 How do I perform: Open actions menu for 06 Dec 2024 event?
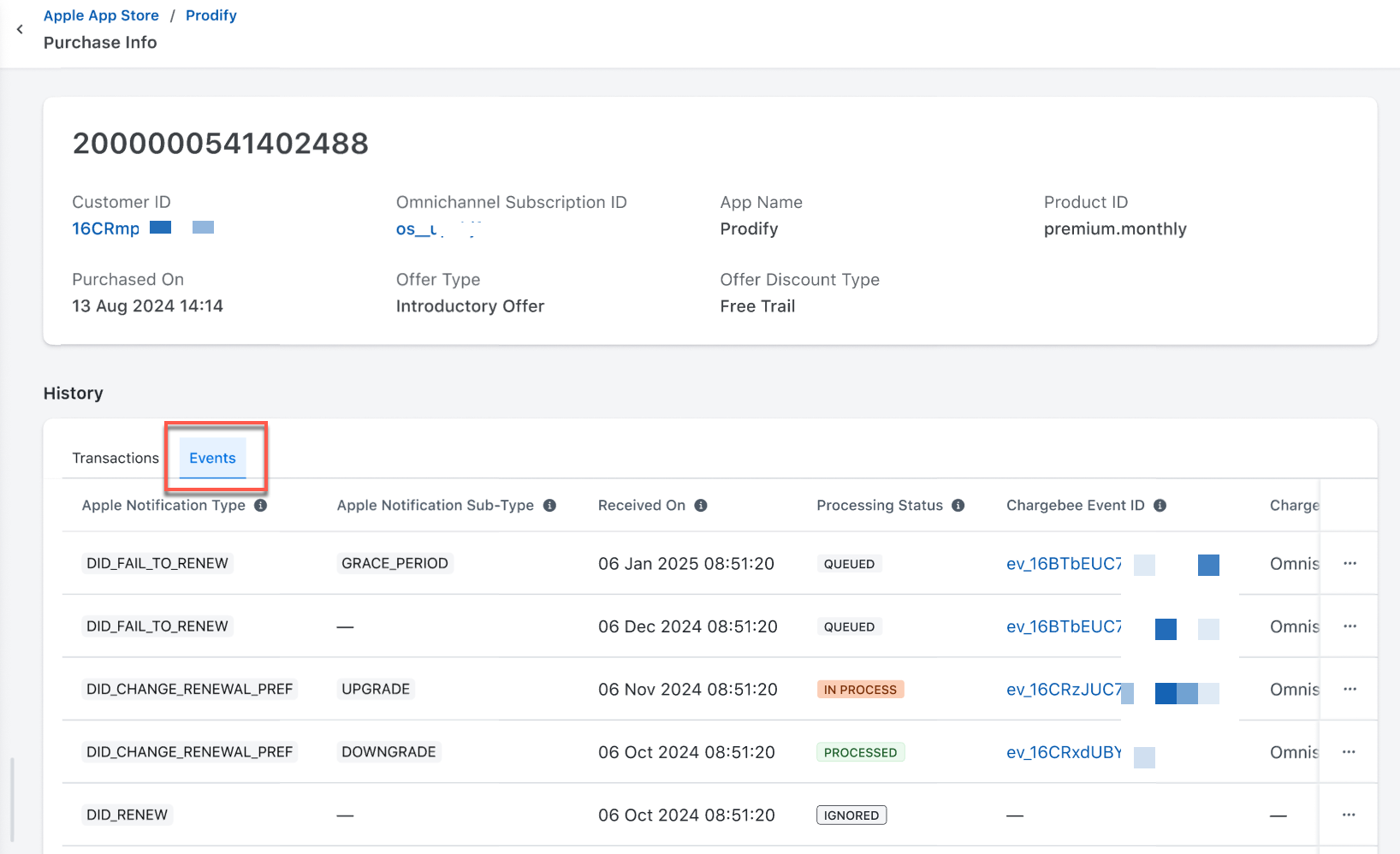(1350, 626)
